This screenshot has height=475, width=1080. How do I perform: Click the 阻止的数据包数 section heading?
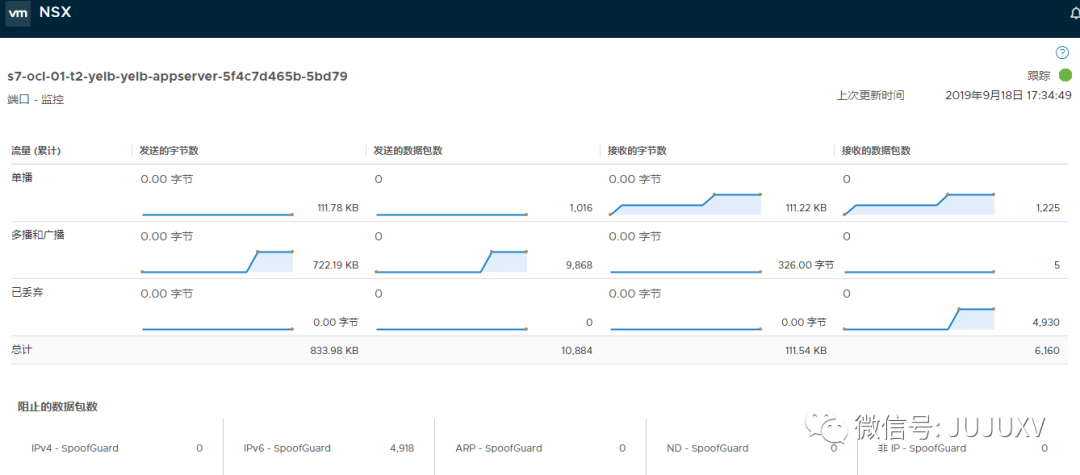(58, 406)
